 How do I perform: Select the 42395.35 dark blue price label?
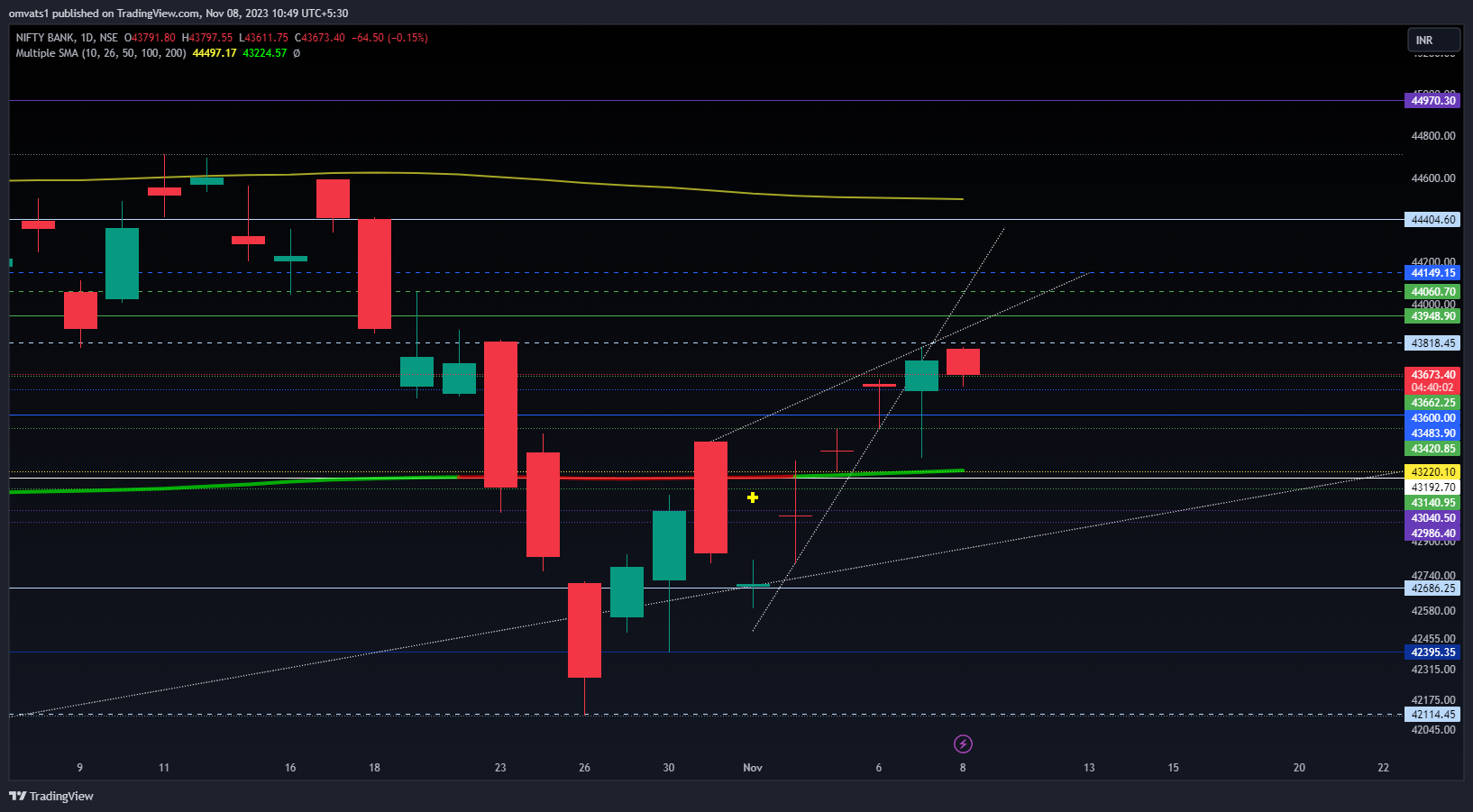coord(1432,652)
